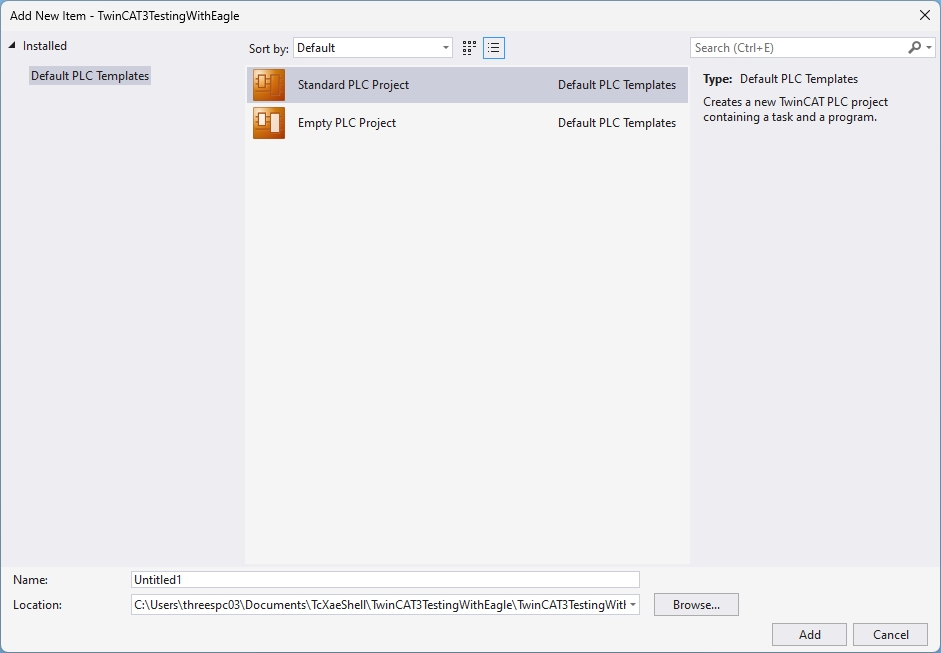This screenshot has width=941, height=653.
Task: Click the search magnifier icon
Action: [x=914, y=47]
